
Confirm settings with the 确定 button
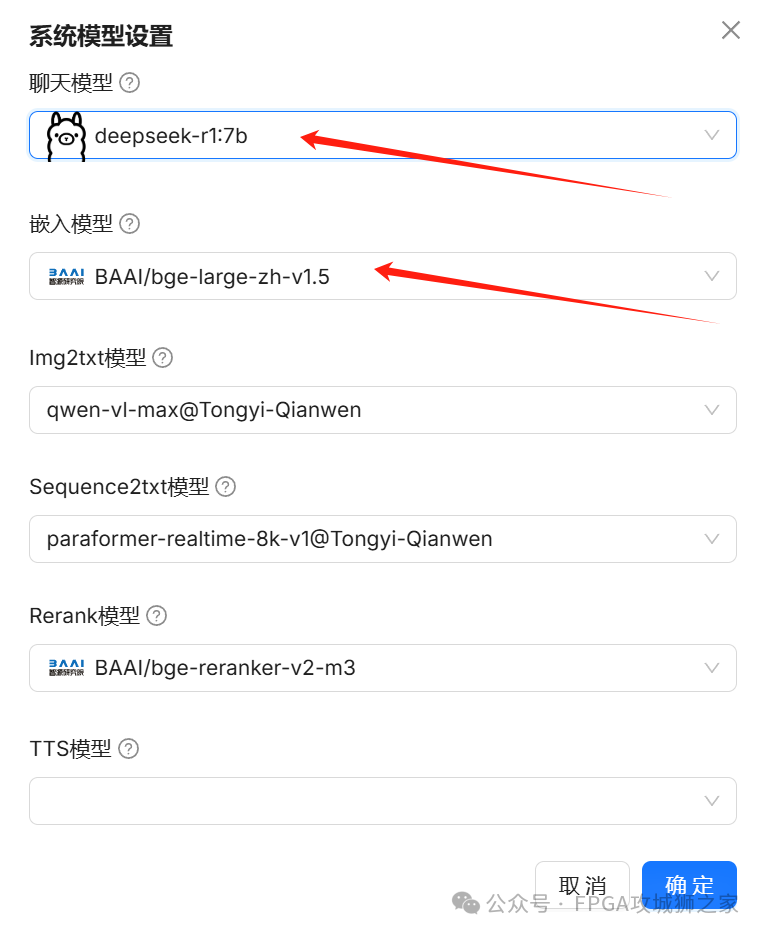(689, 885)
